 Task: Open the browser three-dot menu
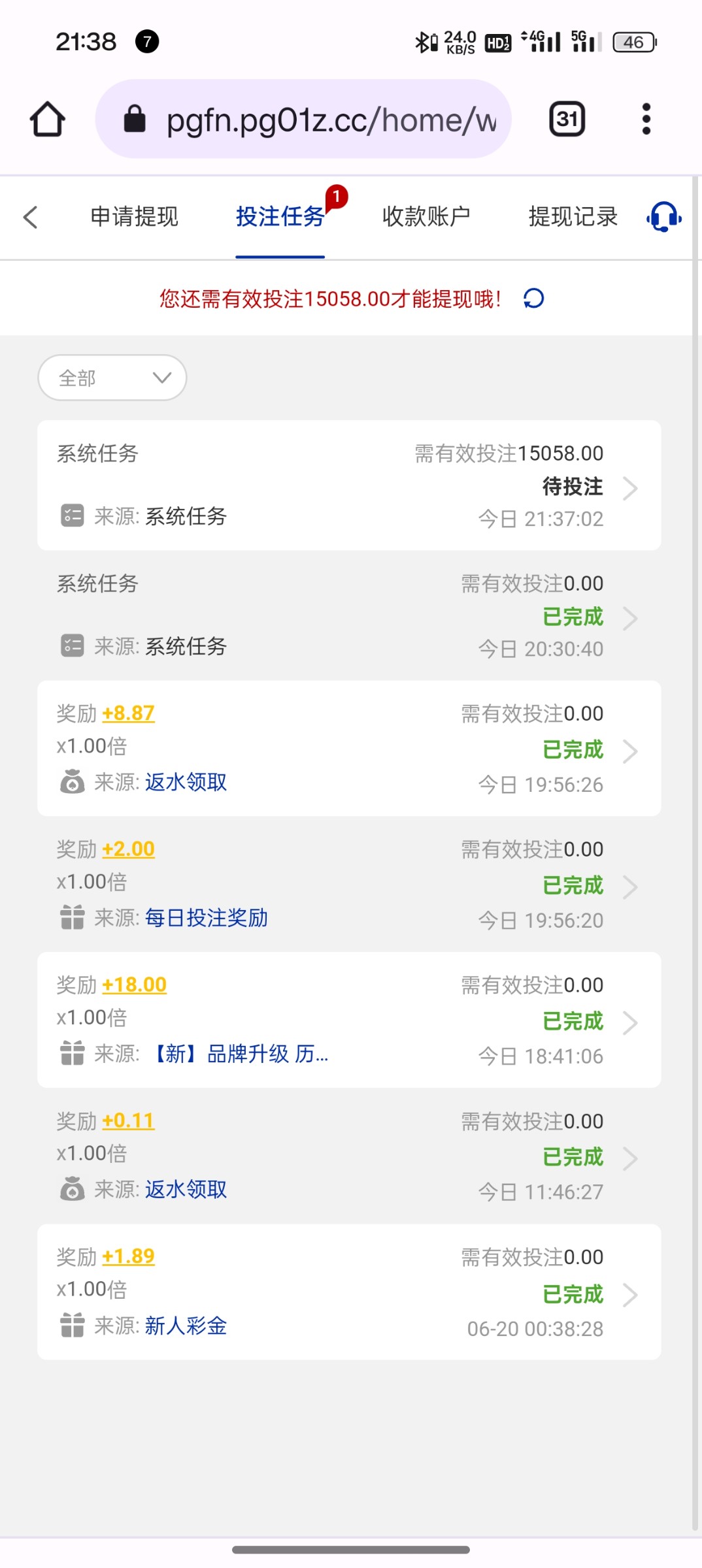click(646, 119)
